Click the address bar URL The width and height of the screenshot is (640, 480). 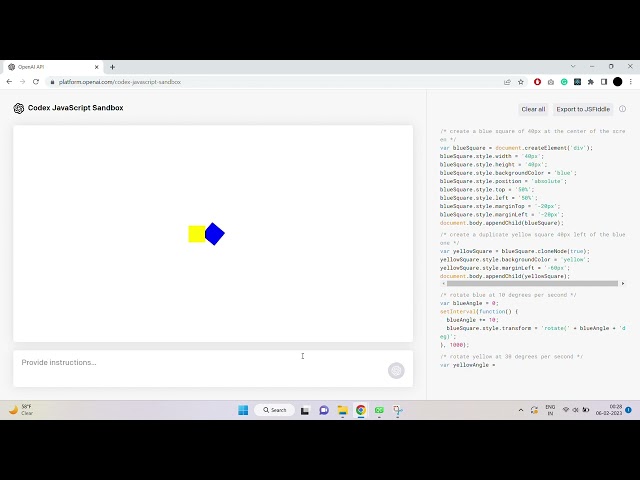[x=120, y=82]
